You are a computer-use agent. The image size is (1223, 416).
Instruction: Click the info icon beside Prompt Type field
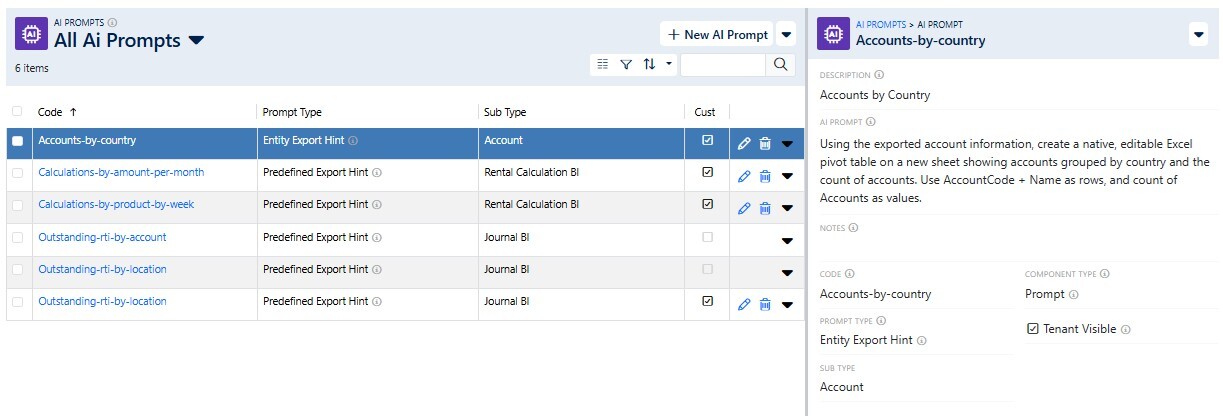921,340
